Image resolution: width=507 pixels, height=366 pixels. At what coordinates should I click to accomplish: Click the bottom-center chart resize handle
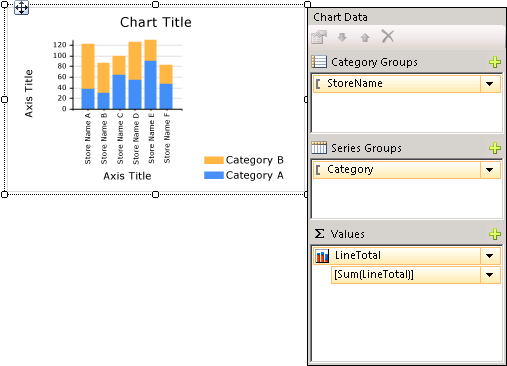[x=155, y=194]
